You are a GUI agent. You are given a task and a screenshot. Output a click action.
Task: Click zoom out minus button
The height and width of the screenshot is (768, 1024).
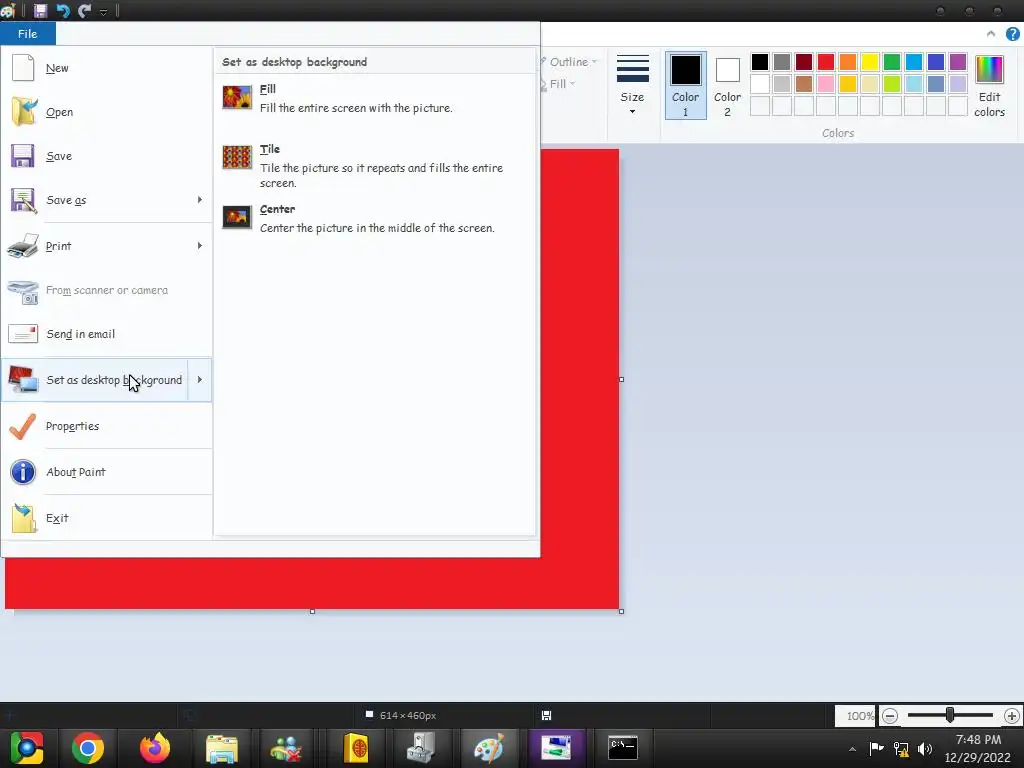click(889, 716)
